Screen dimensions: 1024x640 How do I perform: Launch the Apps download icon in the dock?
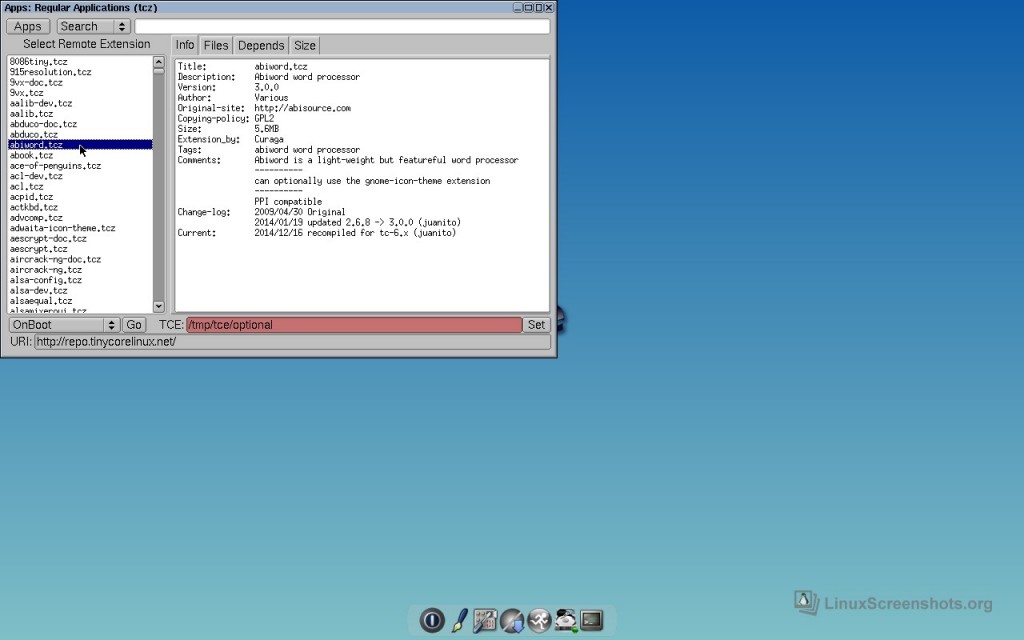(x=512, y=620)
